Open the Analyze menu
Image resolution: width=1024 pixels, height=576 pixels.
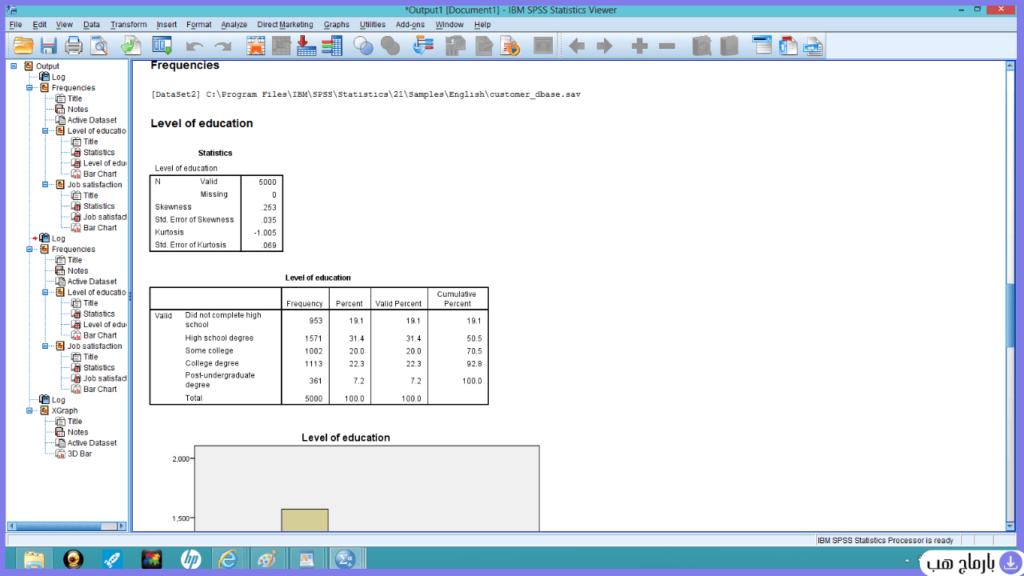click(x=234, y=25)
